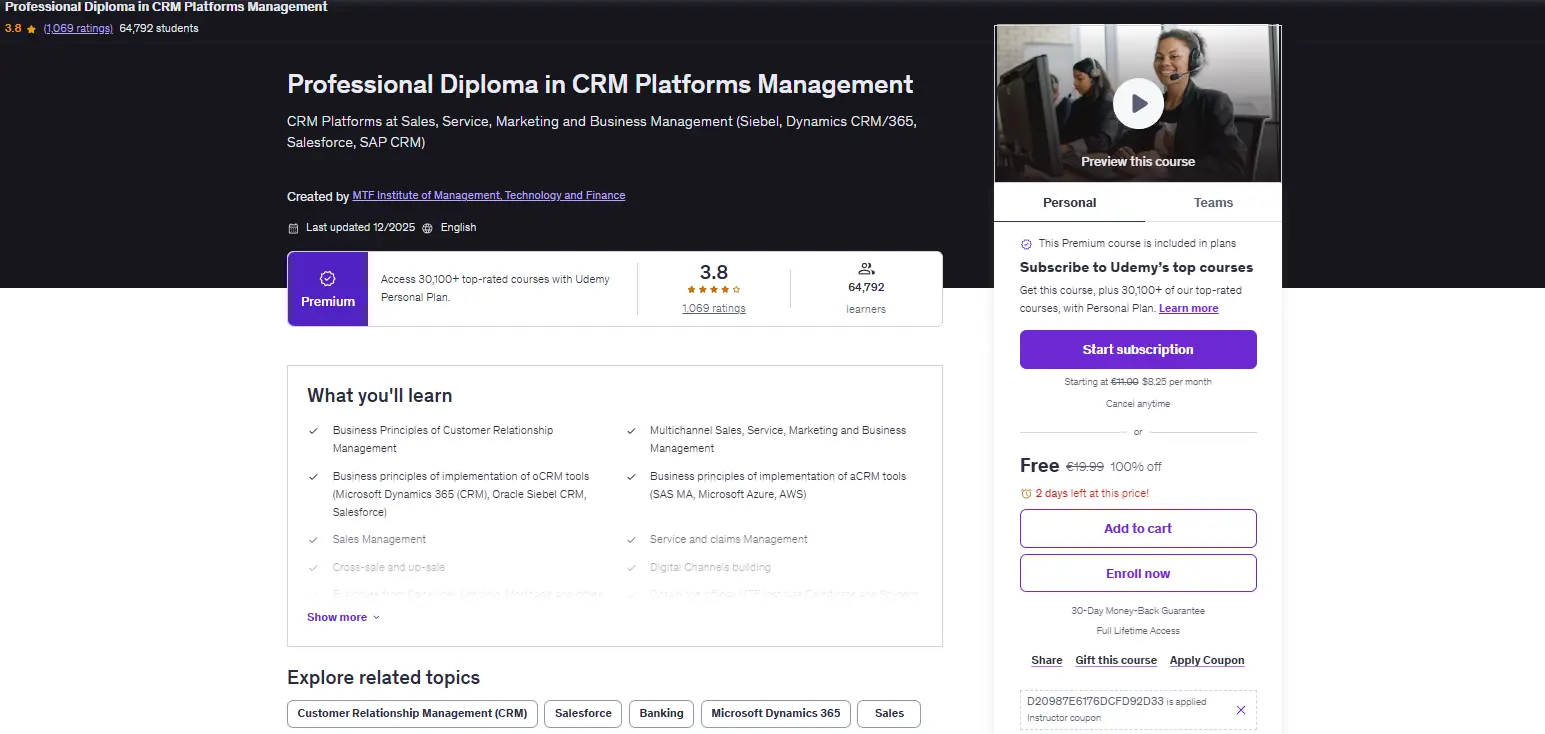This screenshot has width=1545, height=734.
Task: Click the orange star in the sticky header
Action: point(32,29)
